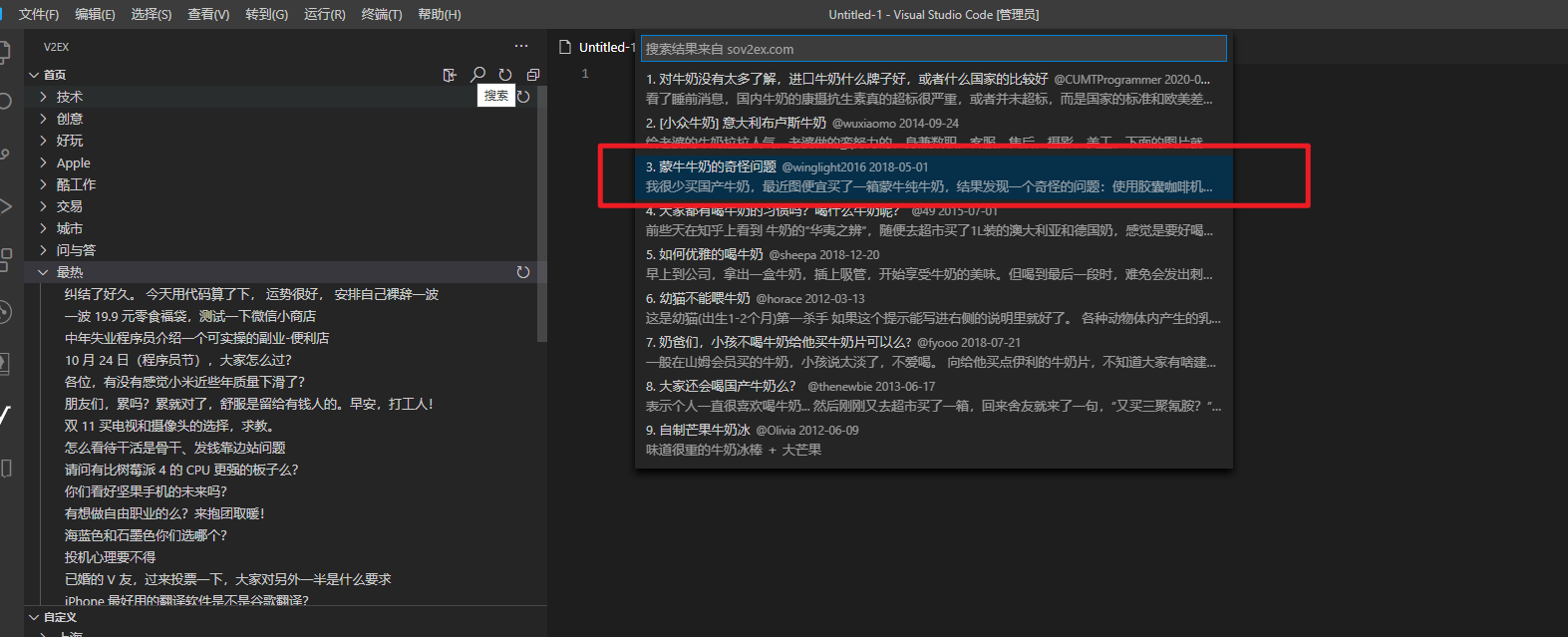This screenshot has height=637, width=1568.
Task: Open the 转到(G) menu
Action: point(266,14)
